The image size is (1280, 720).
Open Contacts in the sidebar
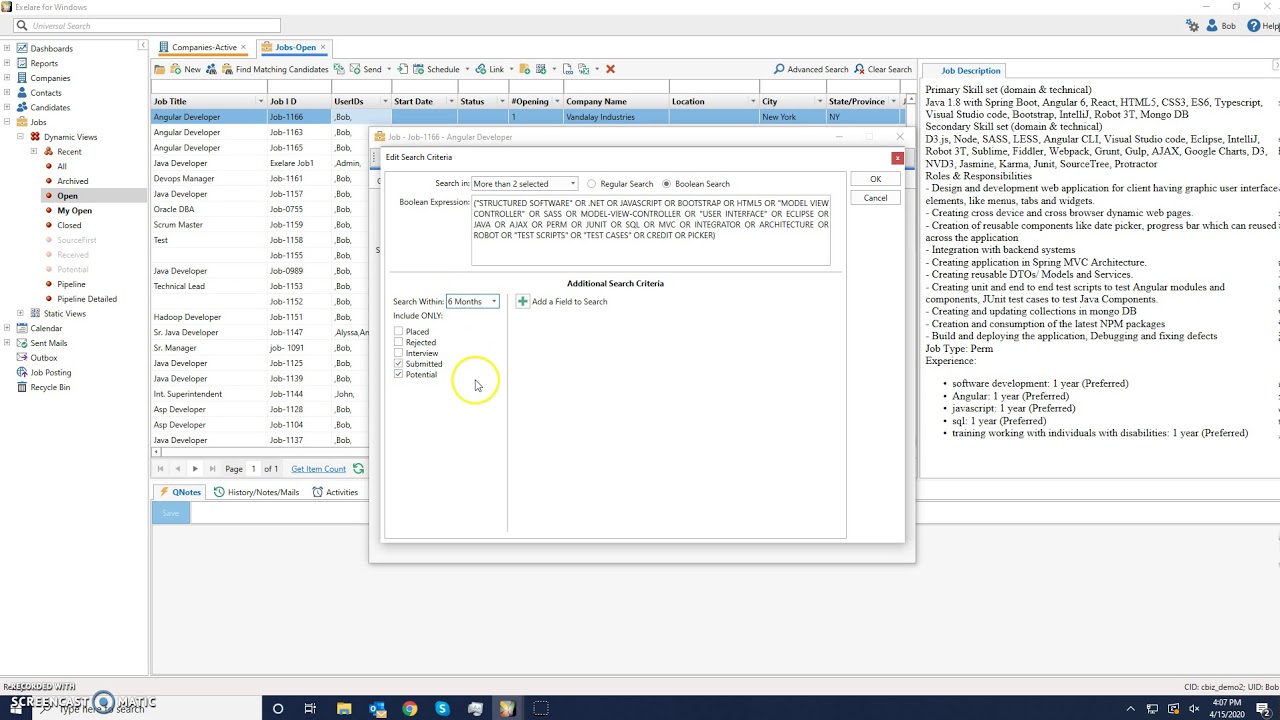coord(45,92)
